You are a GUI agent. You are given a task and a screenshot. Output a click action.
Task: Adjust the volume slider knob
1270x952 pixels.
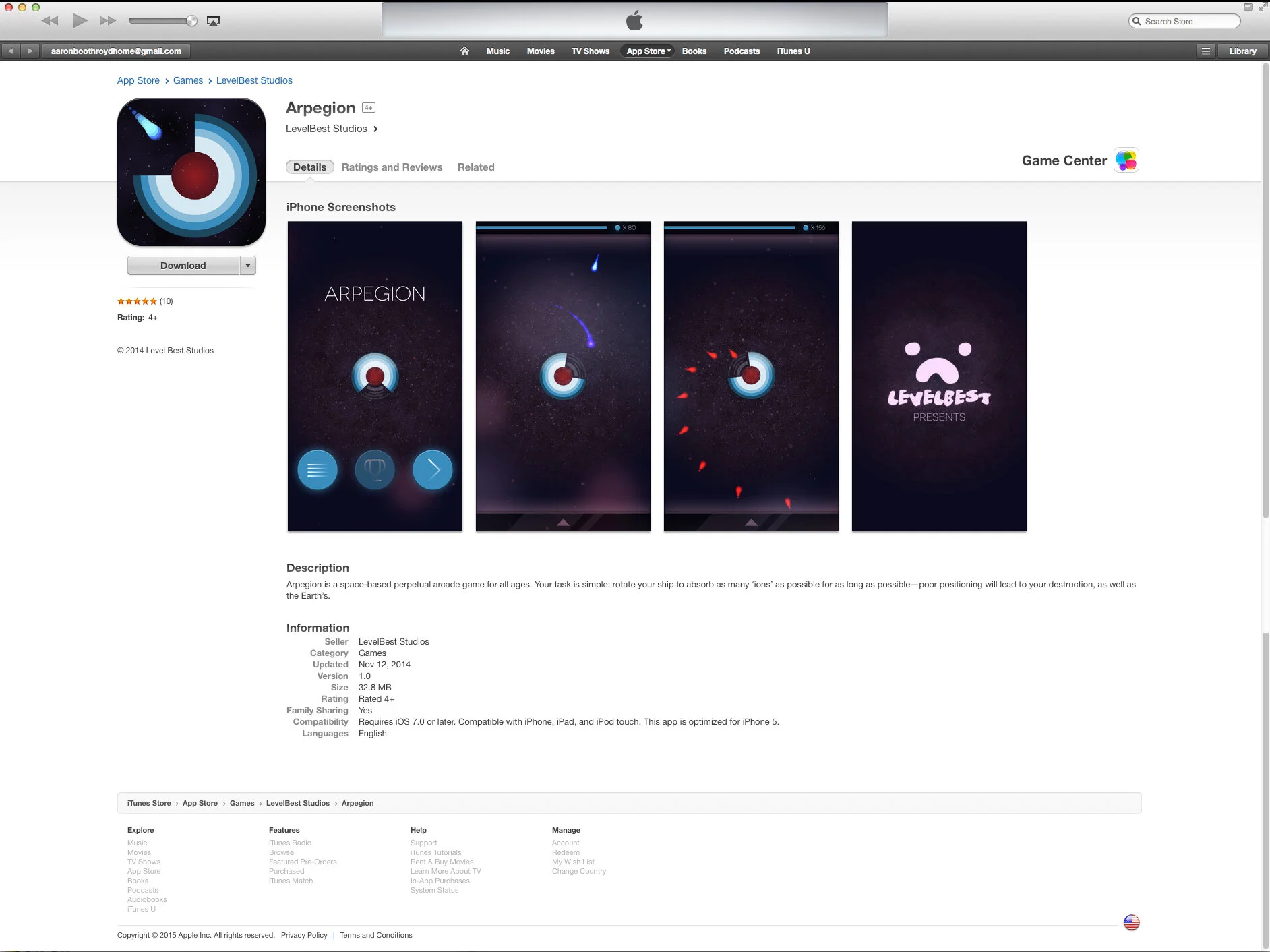pos(191,21)
